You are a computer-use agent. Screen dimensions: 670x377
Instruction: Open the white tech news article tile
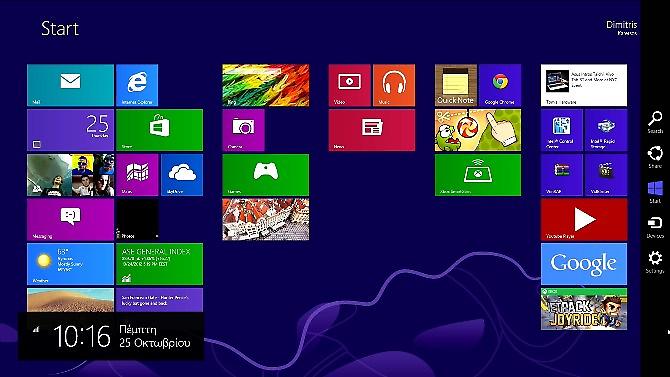click(x=584, y=85)
